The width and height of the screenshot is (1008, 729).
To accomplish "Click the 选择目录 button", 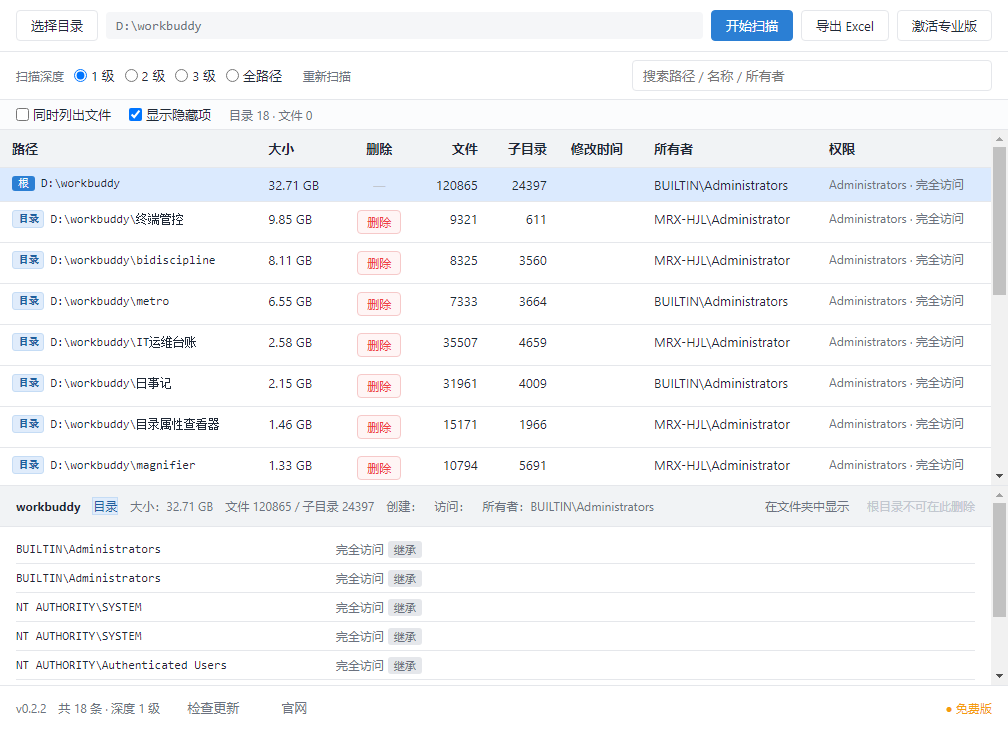I will (x=57, y=26).
